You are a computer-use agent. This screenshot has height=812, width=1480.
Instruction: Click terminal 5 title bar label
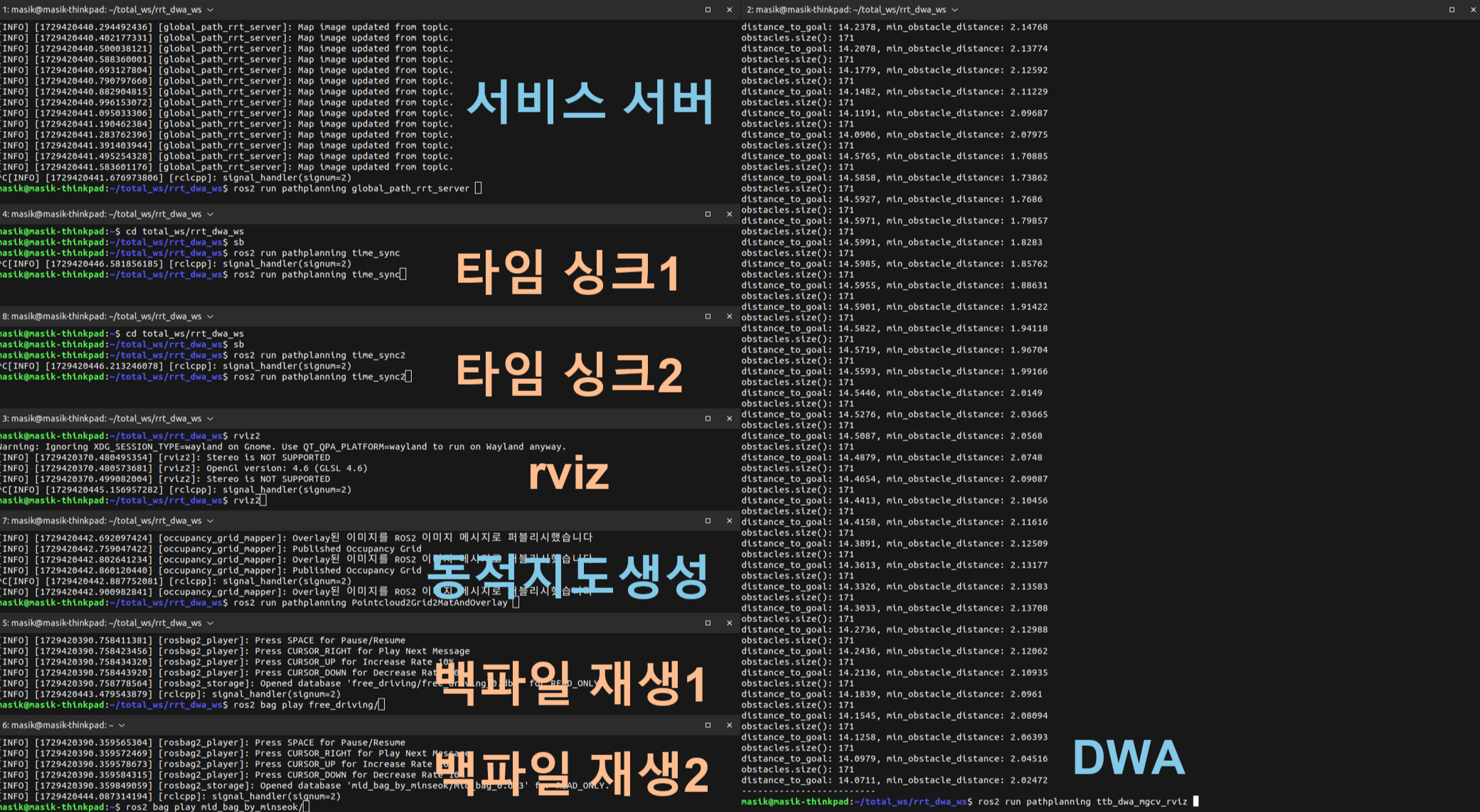[102, 623]
